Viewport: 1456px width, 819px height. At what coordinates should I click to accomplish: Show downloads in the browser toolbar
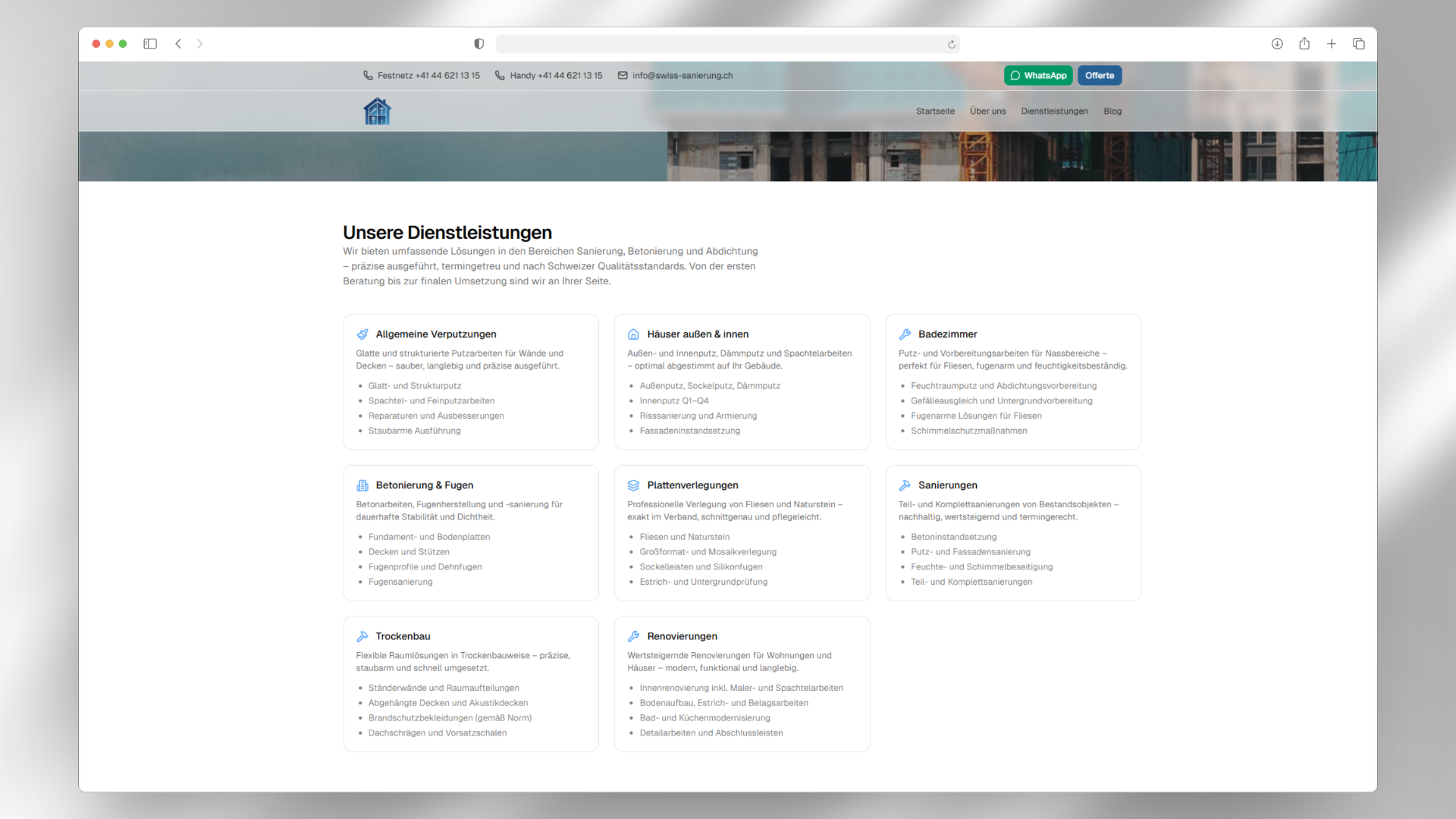1276,44
